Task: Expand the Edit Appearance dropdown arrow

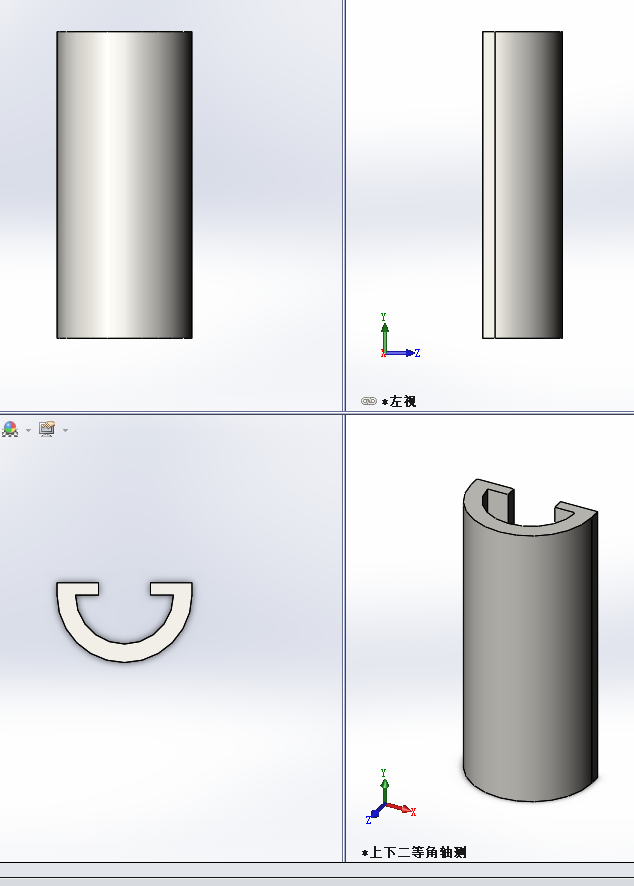Action: [x=28, y=431]
